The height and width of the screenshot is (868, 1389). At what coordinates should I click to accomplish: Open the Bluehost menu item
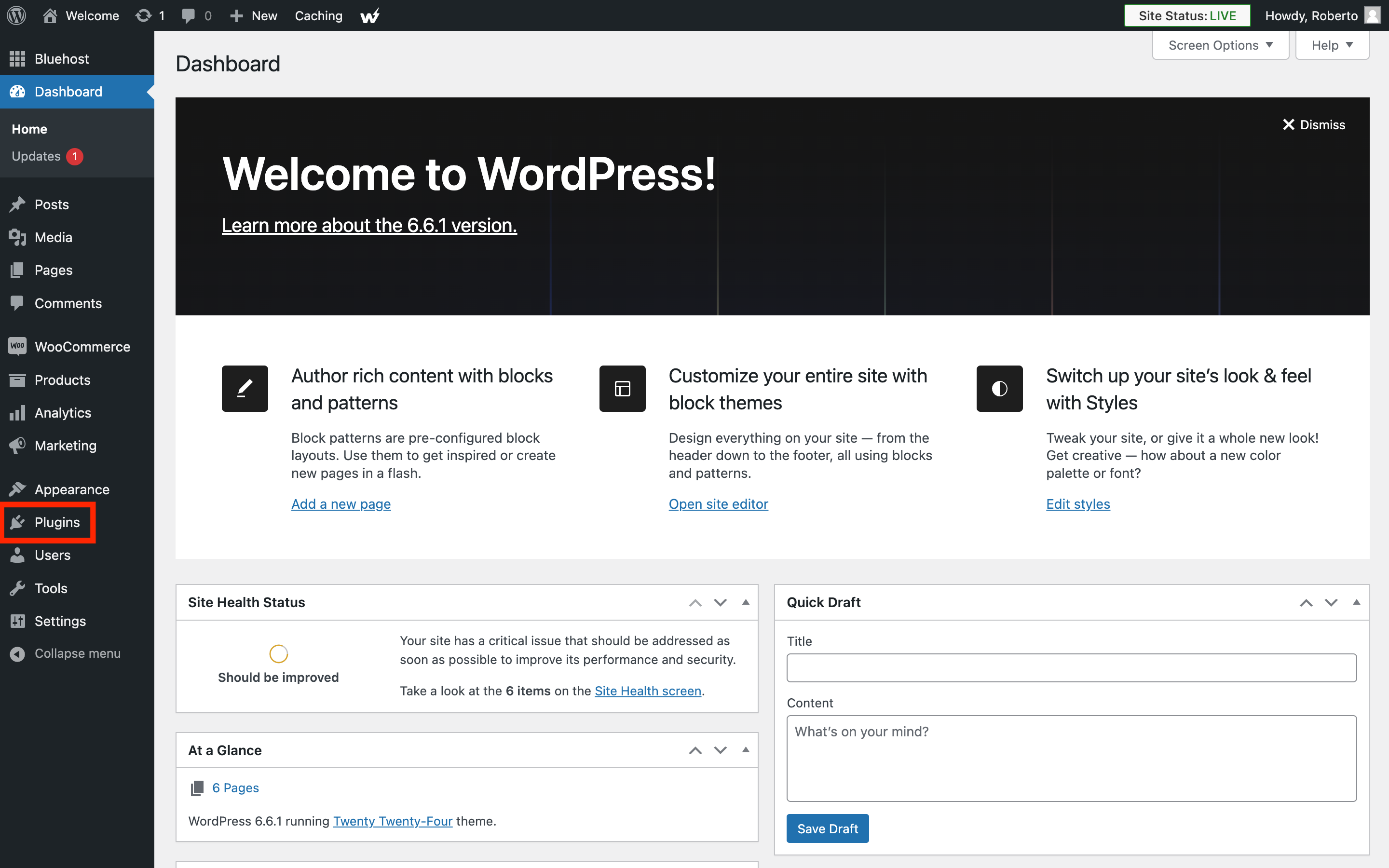tap(77, 58)
